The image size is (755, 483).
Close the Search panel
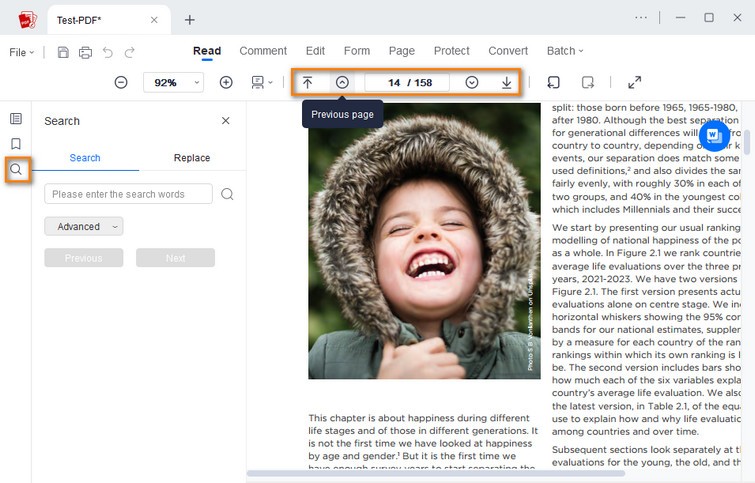click(225, 120)
